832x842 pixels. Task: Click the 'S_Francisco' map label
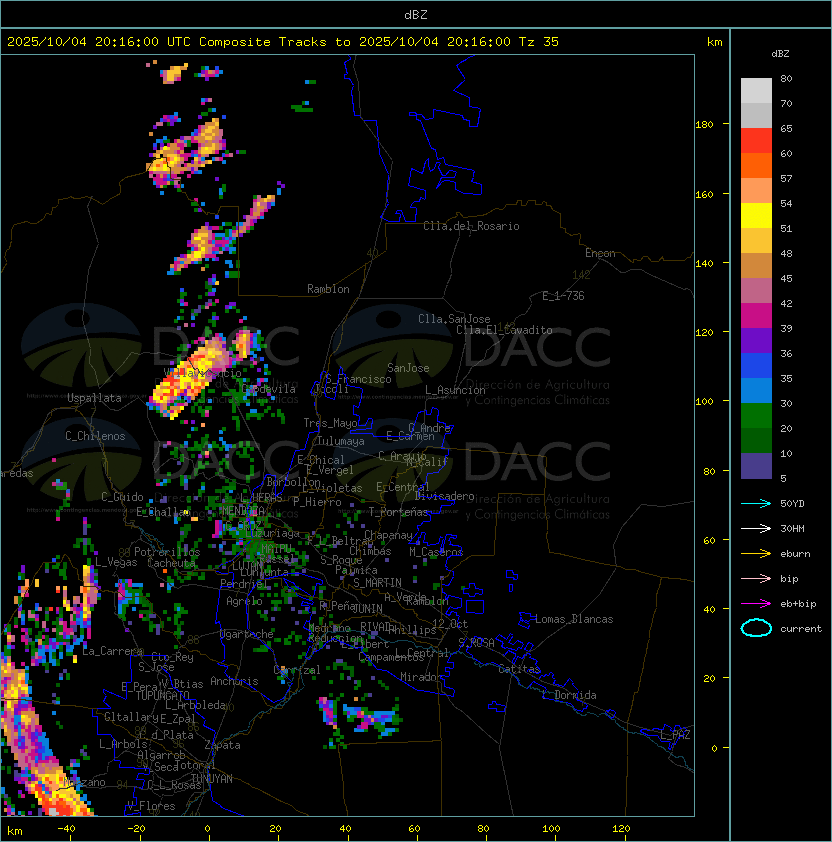[x=358, y=379]
